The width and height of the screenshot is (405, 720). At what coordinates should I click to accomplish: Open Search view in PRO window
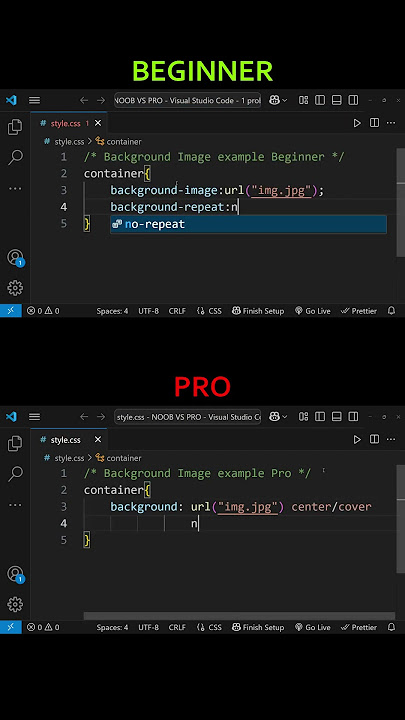pos(15,473)
